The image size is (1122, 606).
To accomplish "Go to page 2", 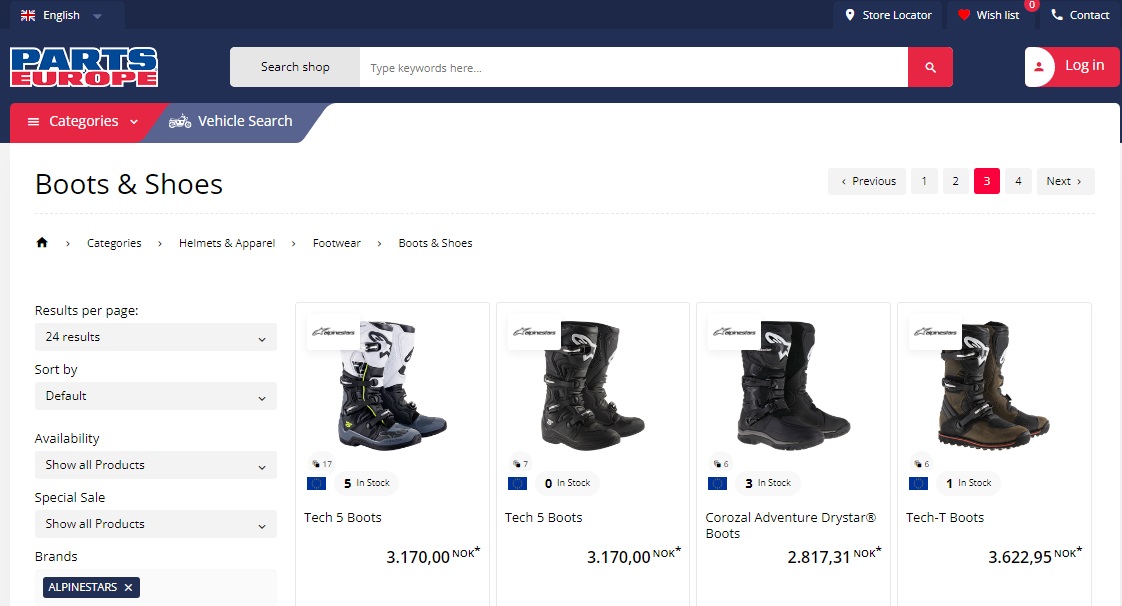I will pyautogui.click(x=955, y=181).
